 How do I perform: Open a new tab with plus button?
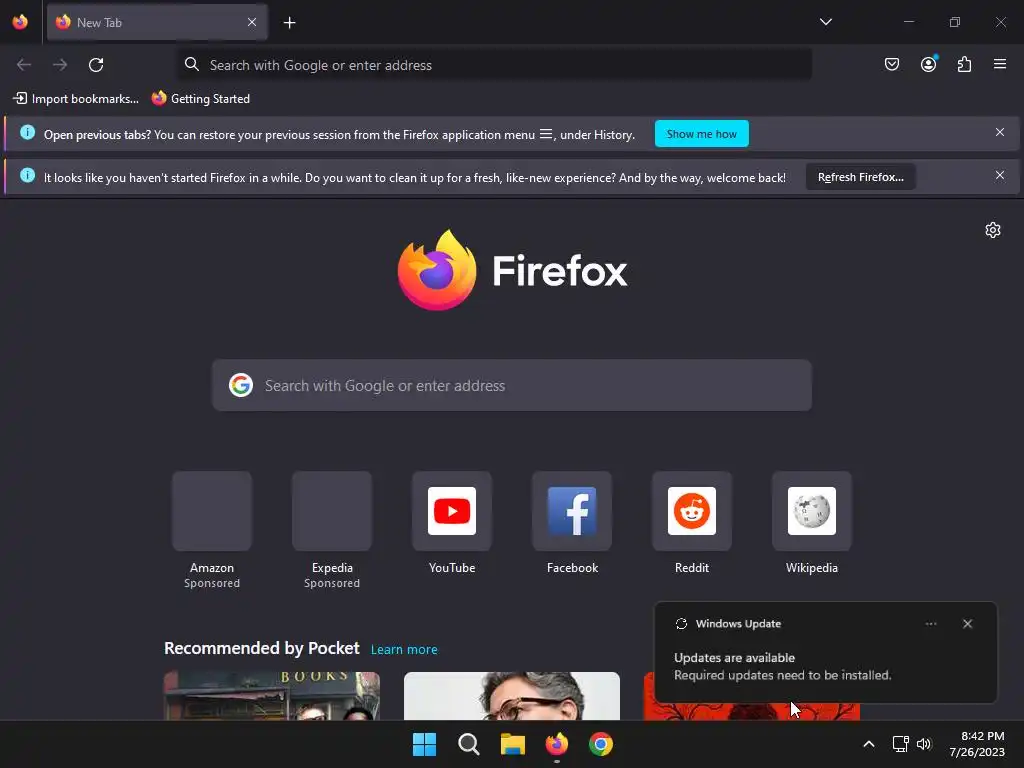pyautogui.click(x=289, y=23)
